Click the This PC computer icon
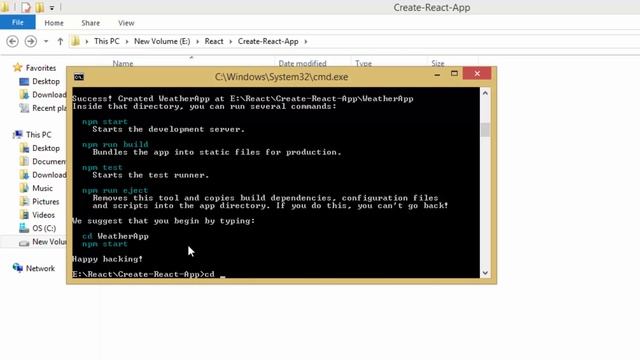This screenshot has height=360, width=640. (18, 134)
